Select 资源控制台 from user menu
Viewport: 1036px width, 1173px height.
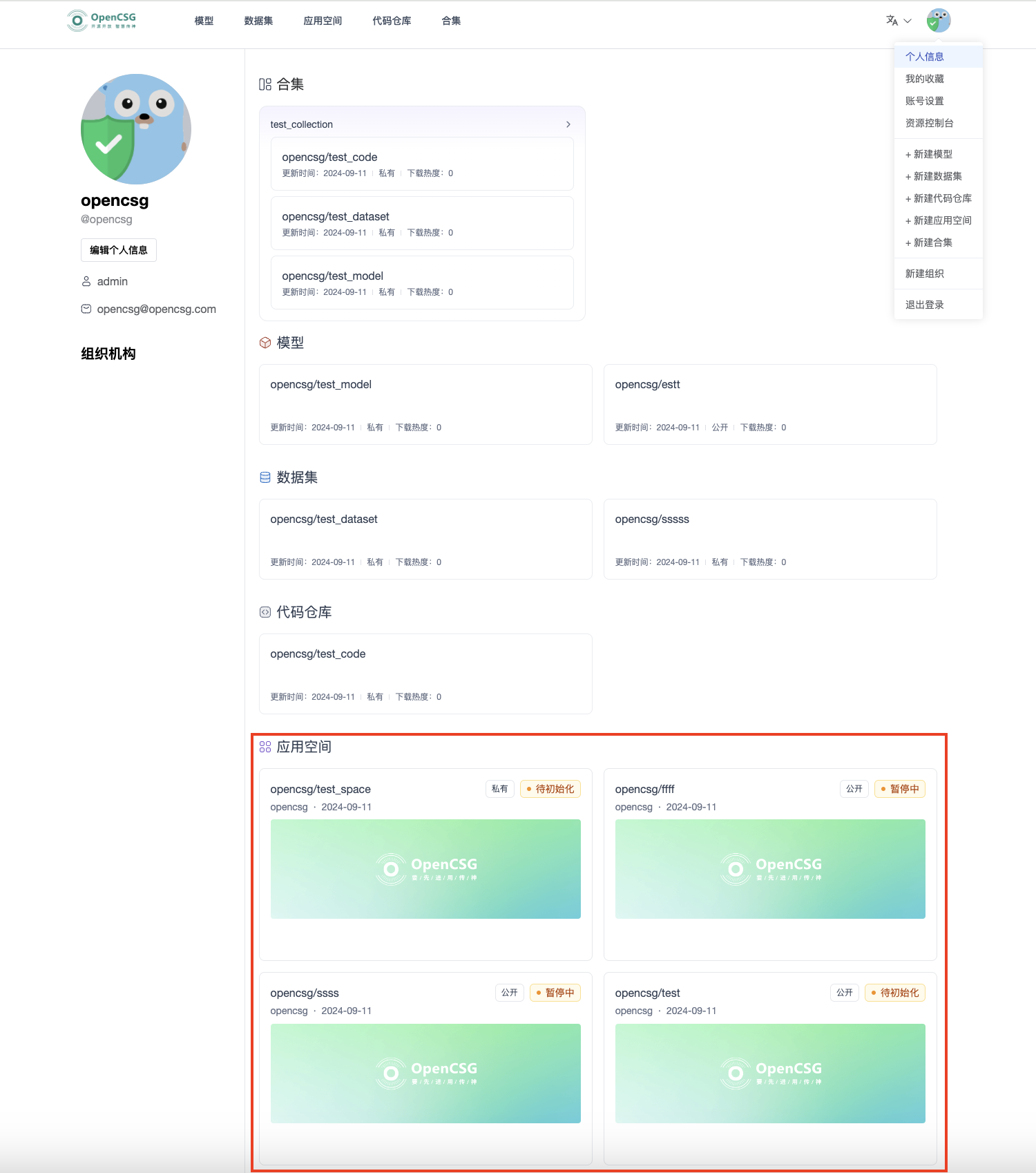click(929, 123)
